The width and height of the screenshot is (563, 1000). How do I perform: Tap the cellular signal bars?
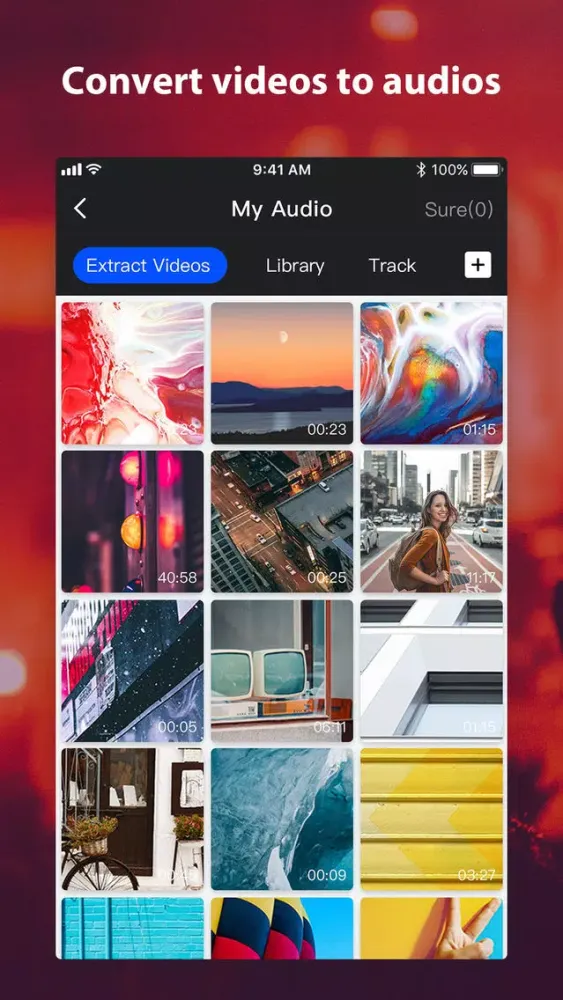click(x=71, y=170)
